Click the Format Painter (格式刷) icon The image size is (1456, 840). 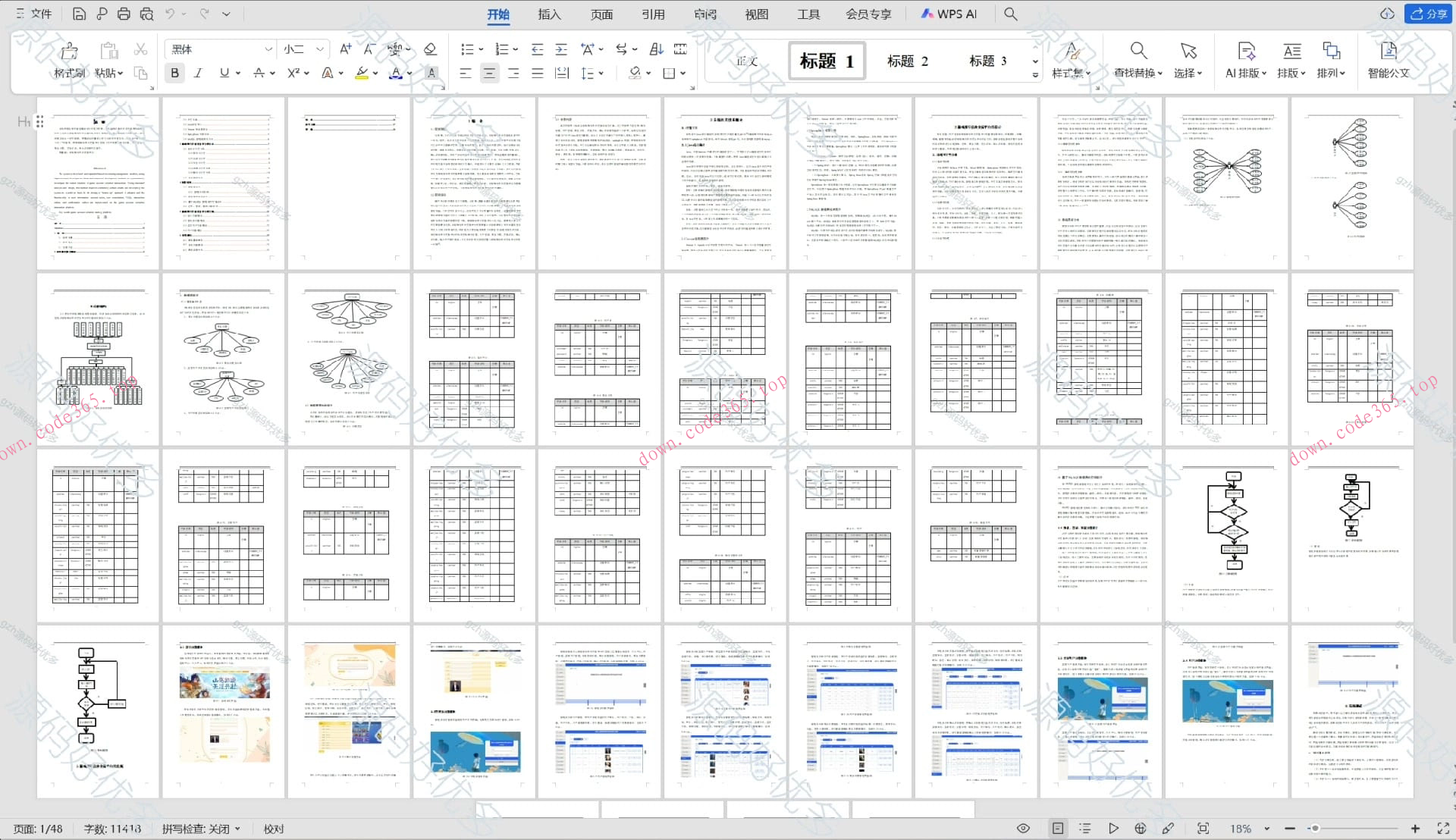[x=69, y=52]
